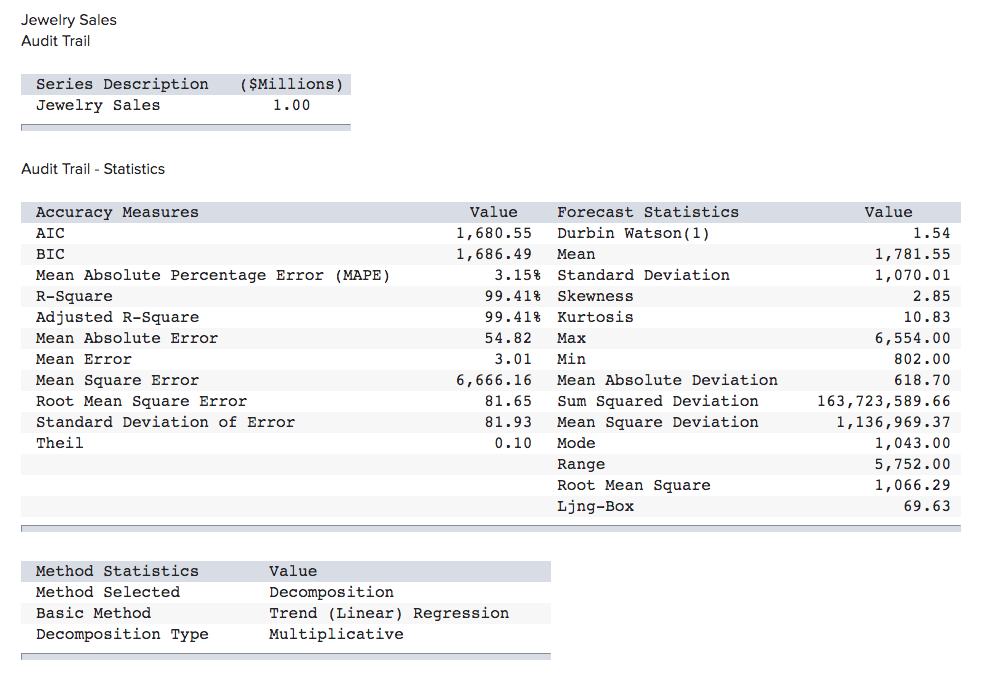
Task: Click the 'Max' row label
Action: (x=572, y=338)
